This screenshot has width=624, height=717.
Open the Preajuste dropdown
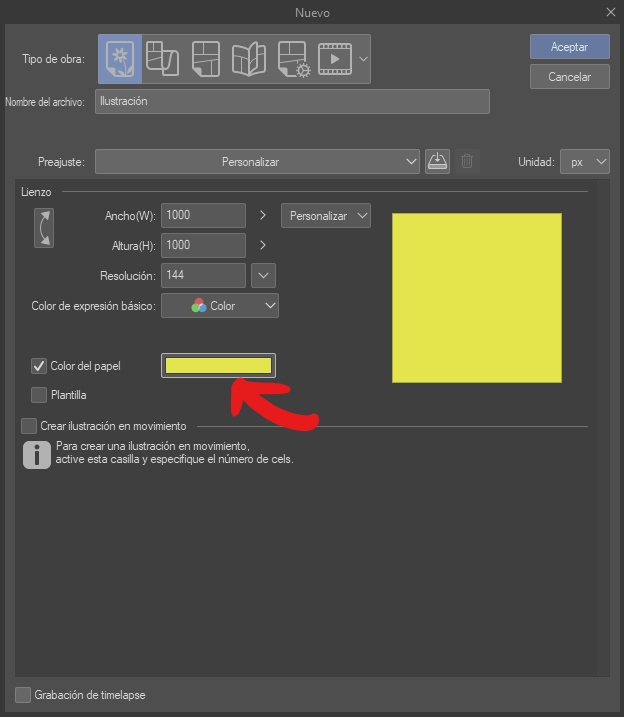click(x=257, y=161)
